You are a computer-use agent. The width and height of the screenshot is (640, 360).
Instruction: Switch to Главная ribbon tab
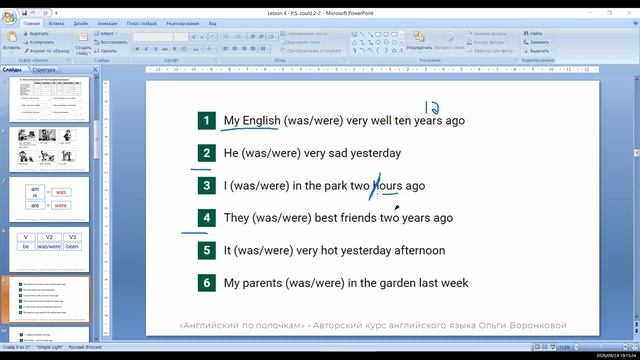point(31,24)
